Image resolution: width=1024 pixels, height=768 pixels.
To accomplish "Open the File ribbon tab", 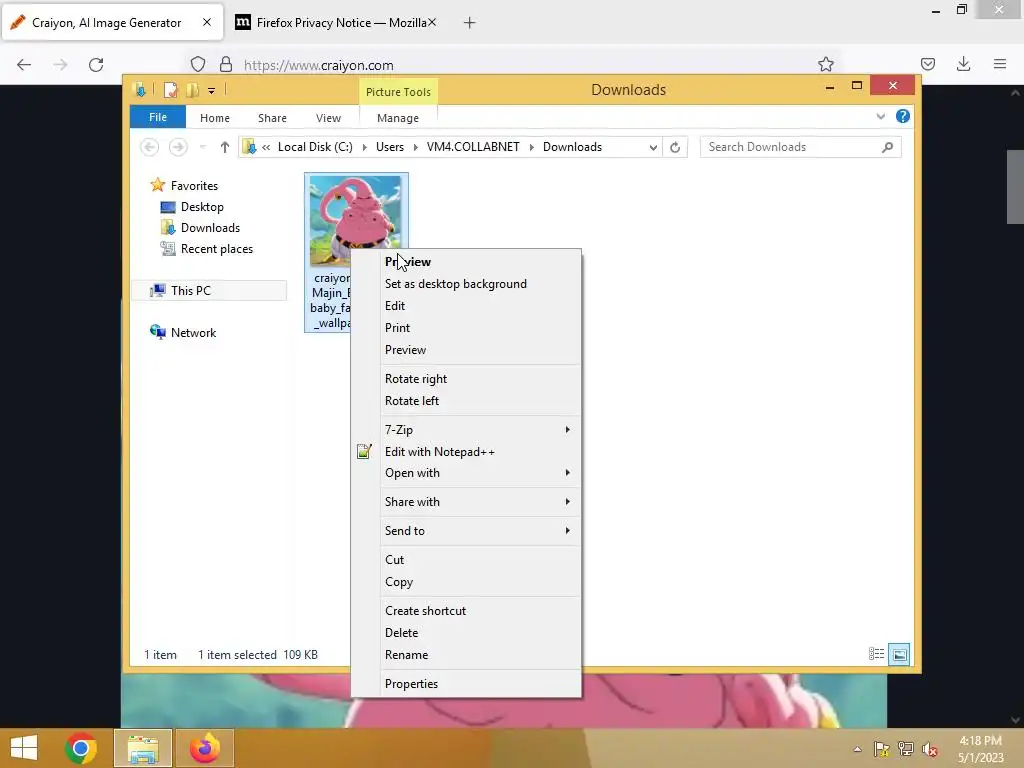I will coord(158,117).
